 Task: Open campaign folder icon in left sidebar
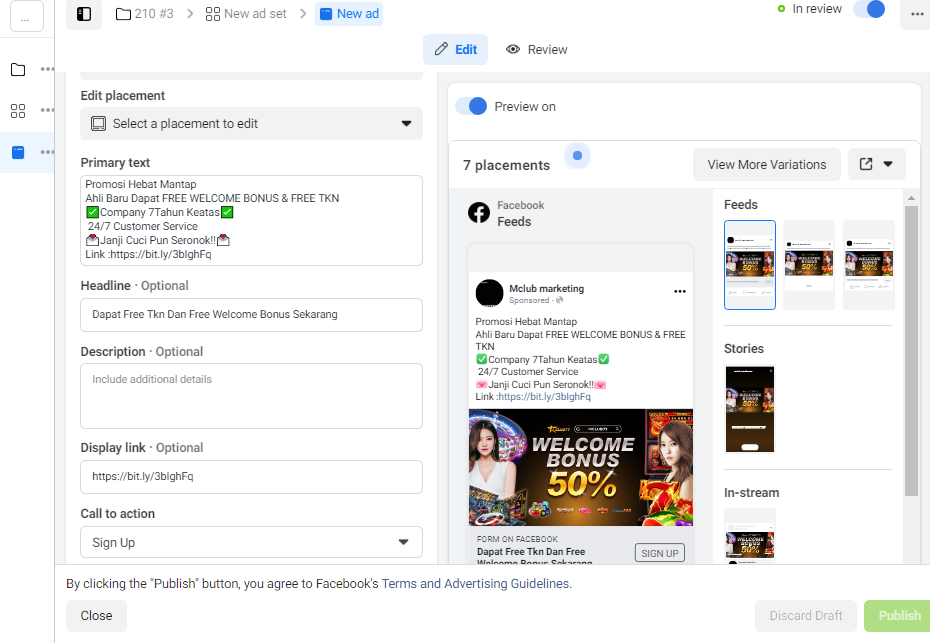pyautogui.click(x=18, y=69)
